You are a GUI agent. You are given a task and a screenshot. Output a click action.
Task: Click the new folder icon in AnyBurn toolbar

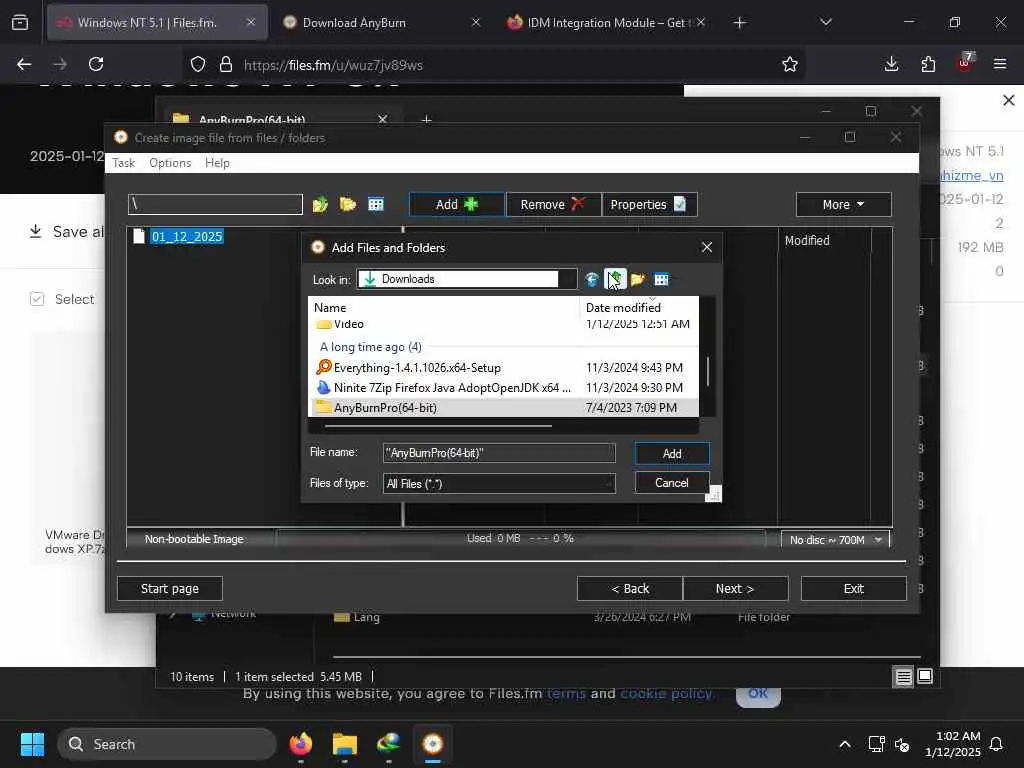pos(347,204)
